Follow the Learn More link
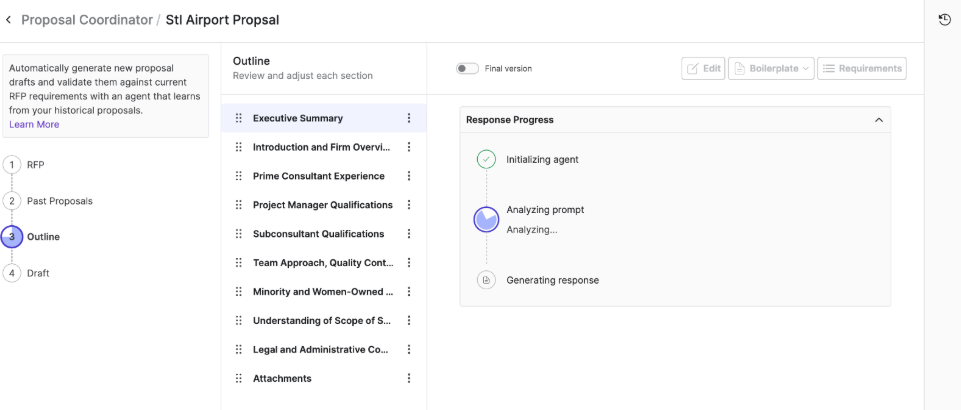Screen dimensions: 961x410 point(34,124)
